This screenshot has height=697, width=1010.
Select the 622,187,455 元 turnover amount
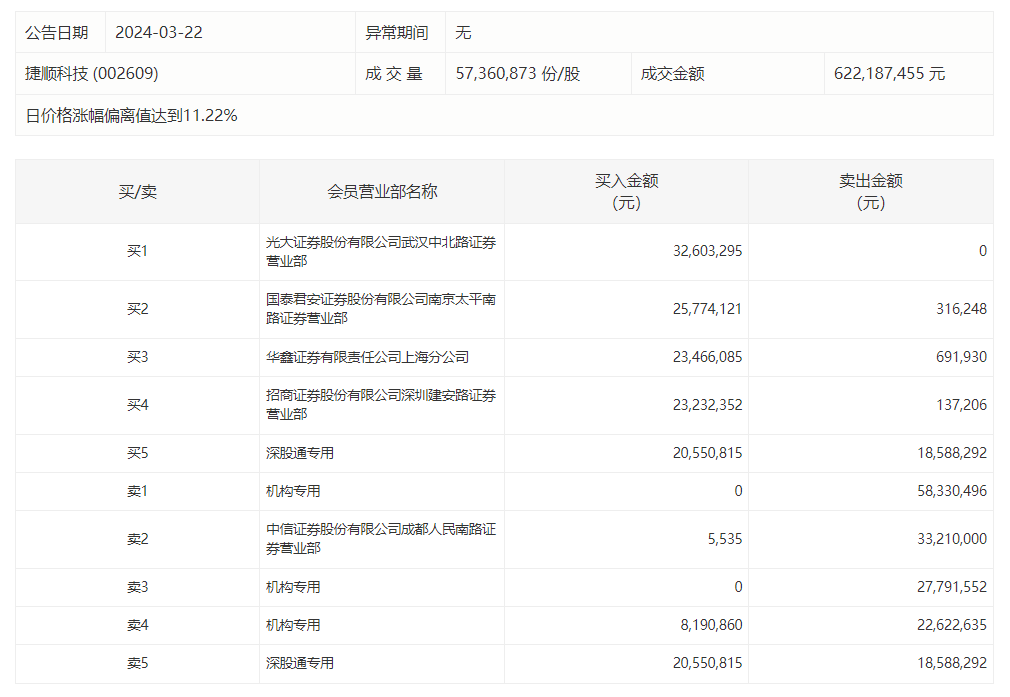point(889,73)
